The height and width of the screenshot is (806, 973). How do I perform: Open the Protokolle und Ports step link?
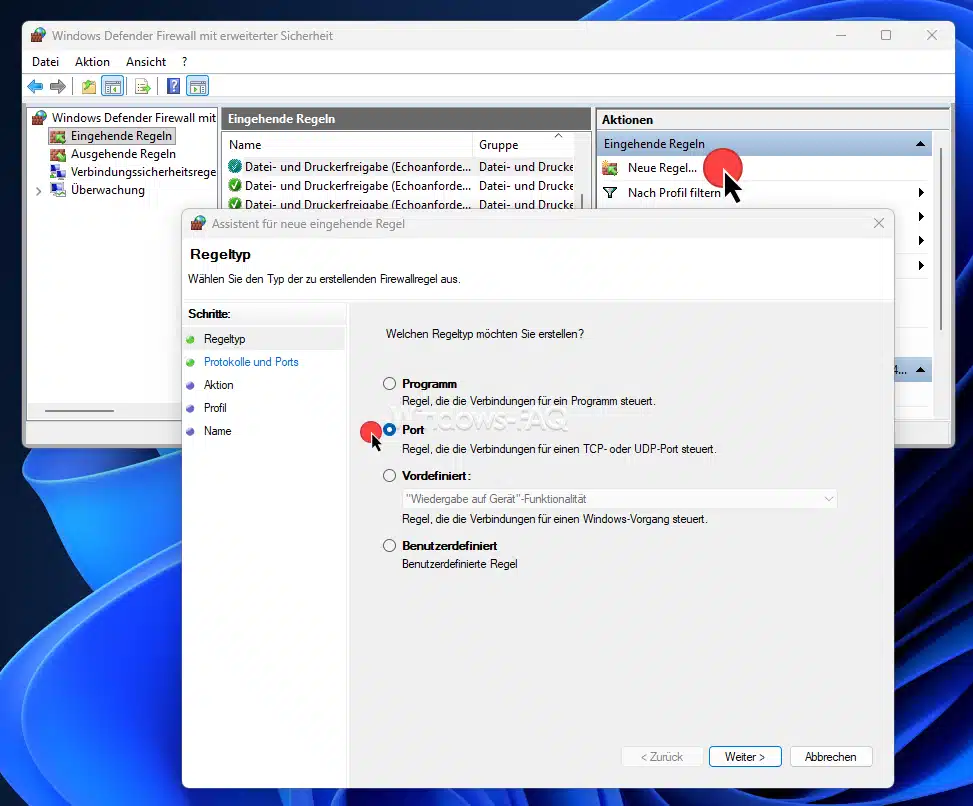click(251, 362)
